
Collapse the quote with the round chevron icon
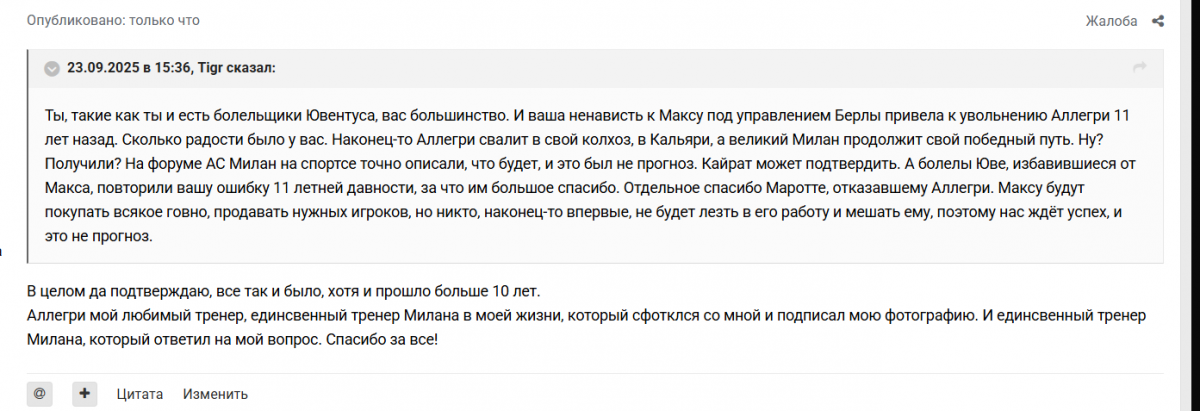[51, 68]
